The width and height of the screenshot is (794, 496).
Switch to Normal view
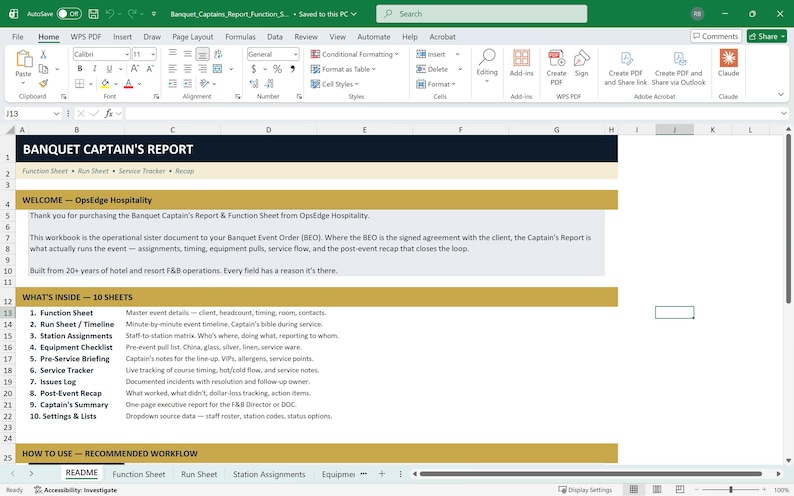coord(633,489)
